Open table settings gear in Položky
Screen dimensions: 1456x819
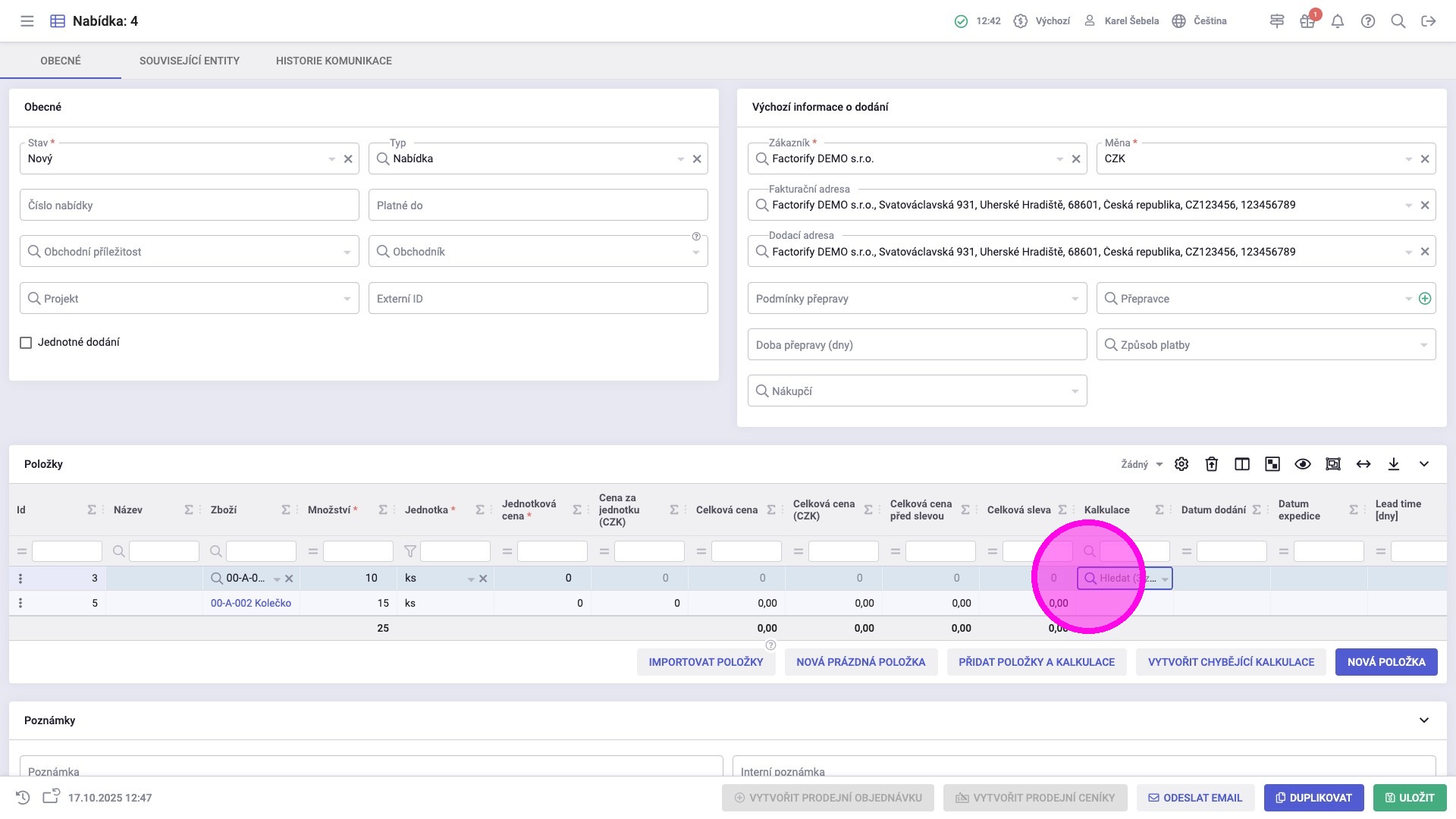(1181, 464)
